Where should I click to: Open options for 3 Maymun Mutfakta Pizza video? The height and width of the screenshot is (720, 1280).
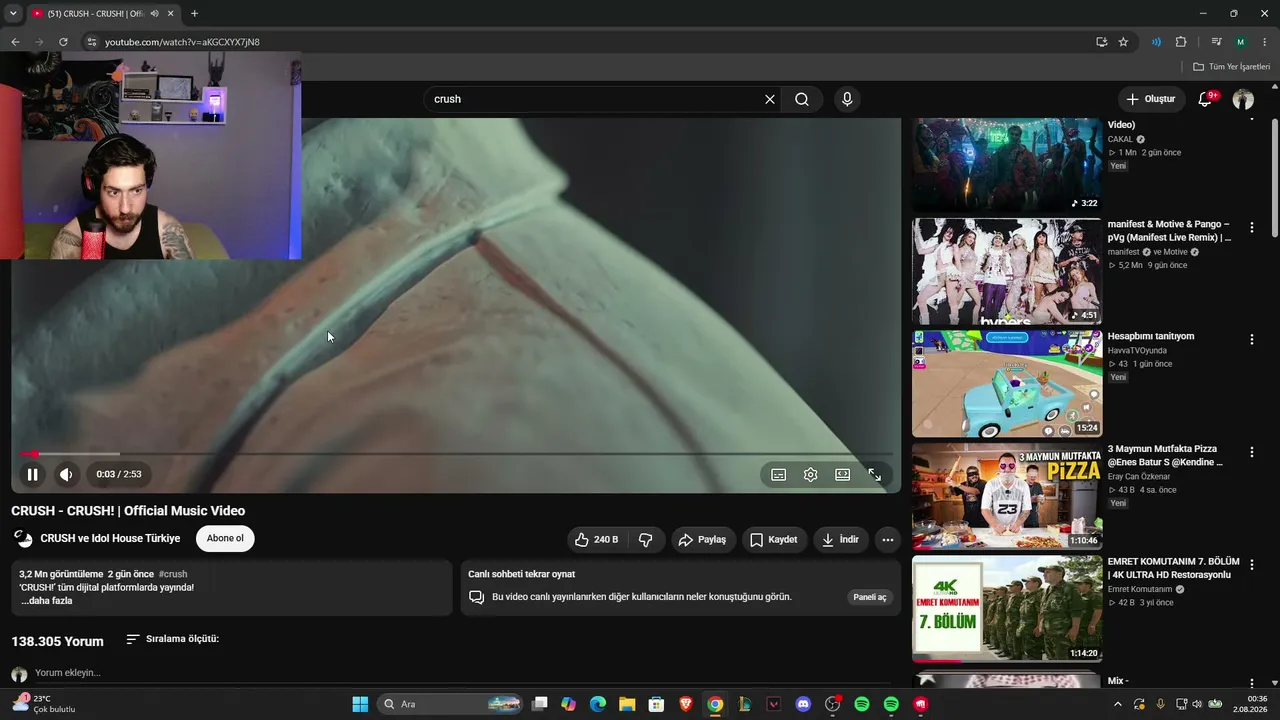coord(1251,452)
